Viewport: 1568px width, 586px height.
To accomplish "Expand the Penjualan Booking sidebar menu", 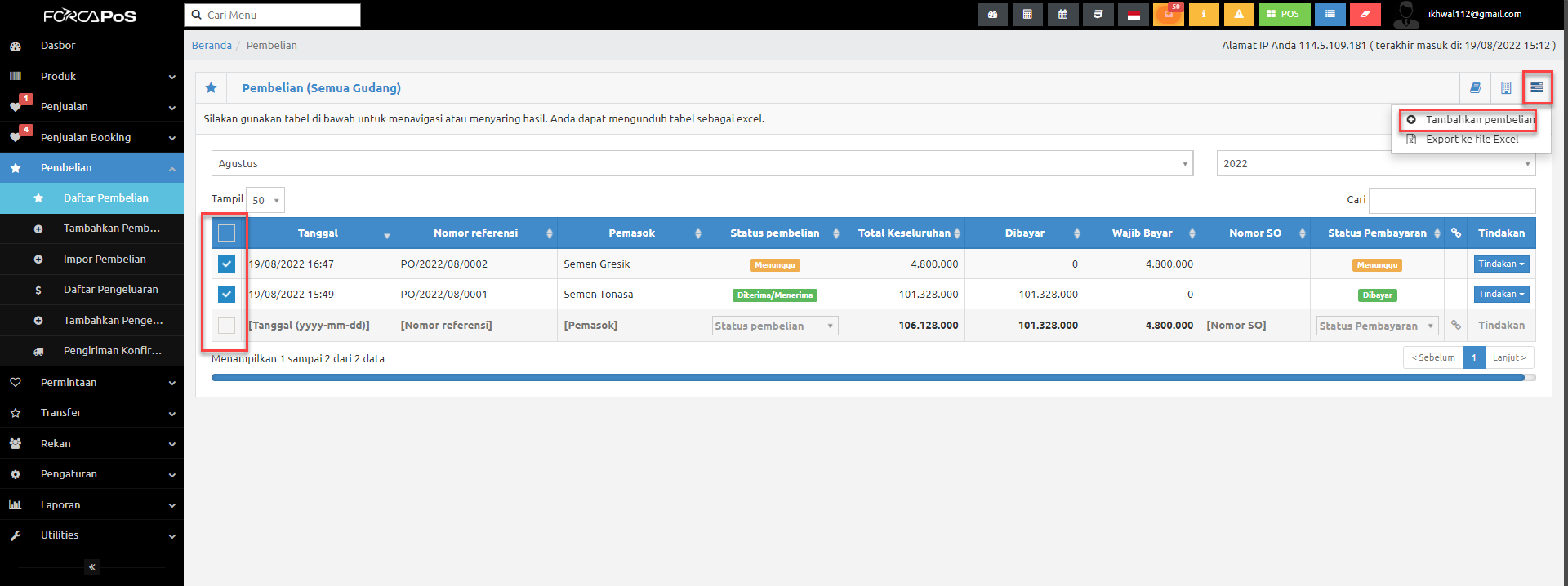I will [91, 137].
